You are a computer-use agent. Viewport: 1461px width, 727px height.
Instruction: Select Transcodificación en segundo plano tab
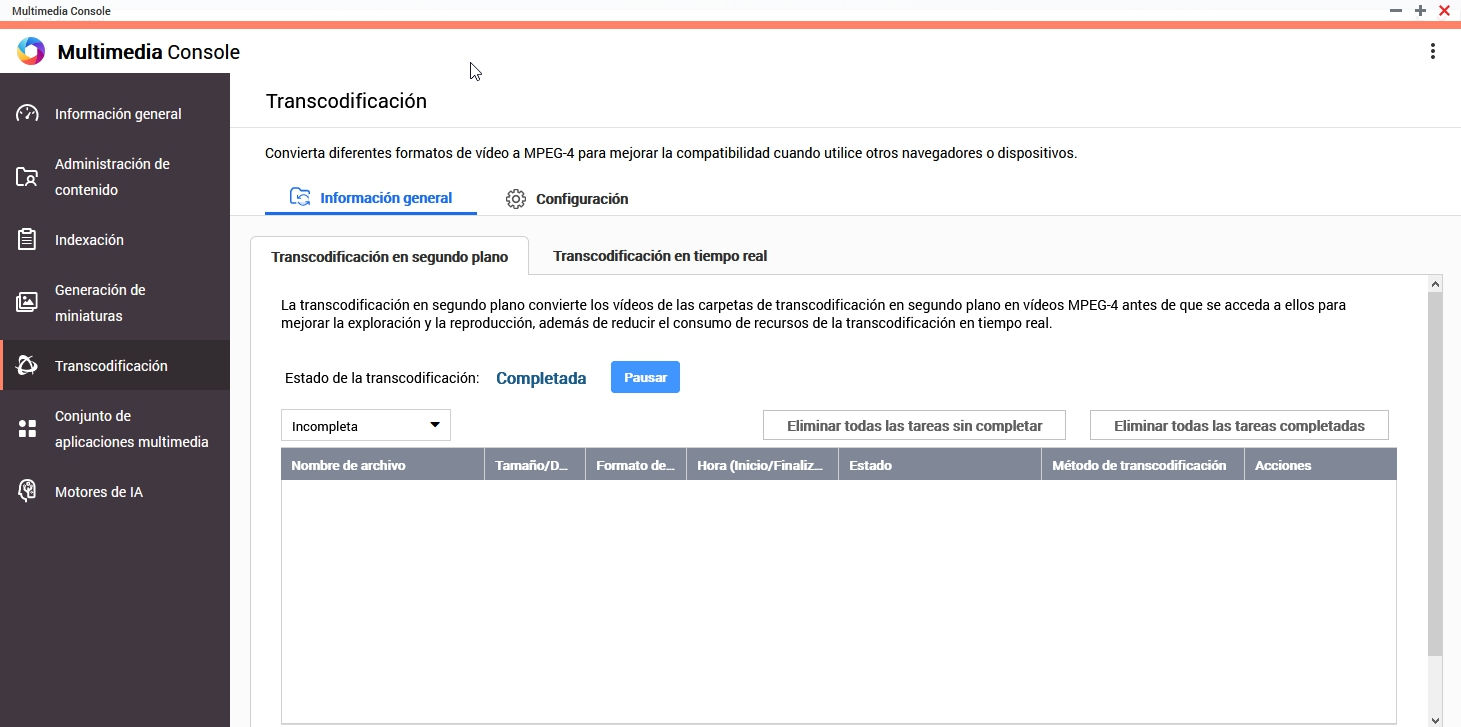389,257
